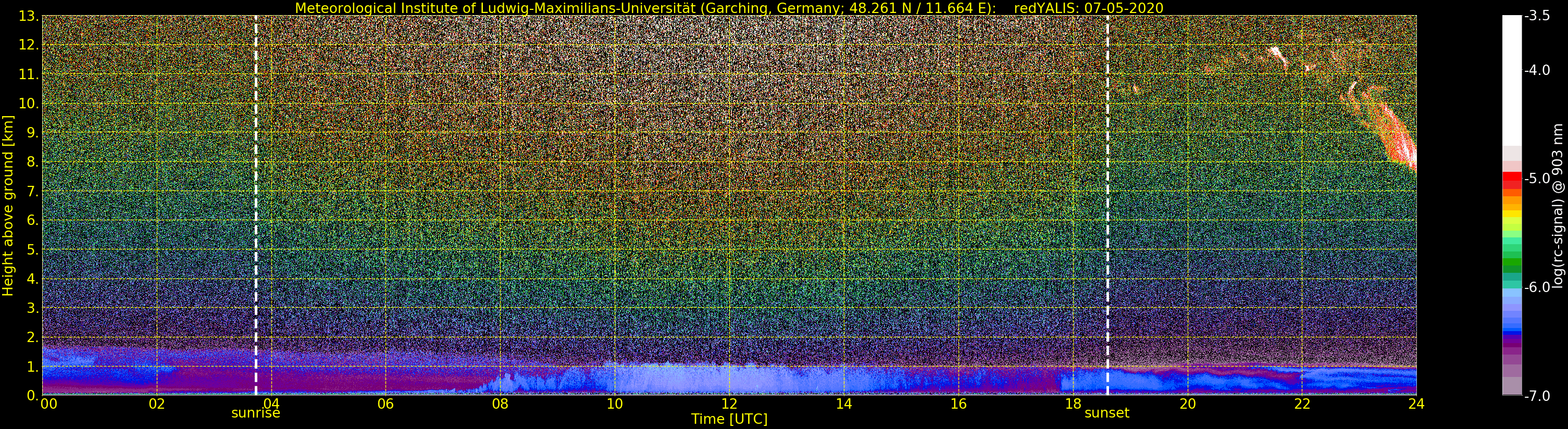The height and width of the screenshot is (429, 1568).
Task: Click the '00' time axis tick label
Action: click(48, 403)
